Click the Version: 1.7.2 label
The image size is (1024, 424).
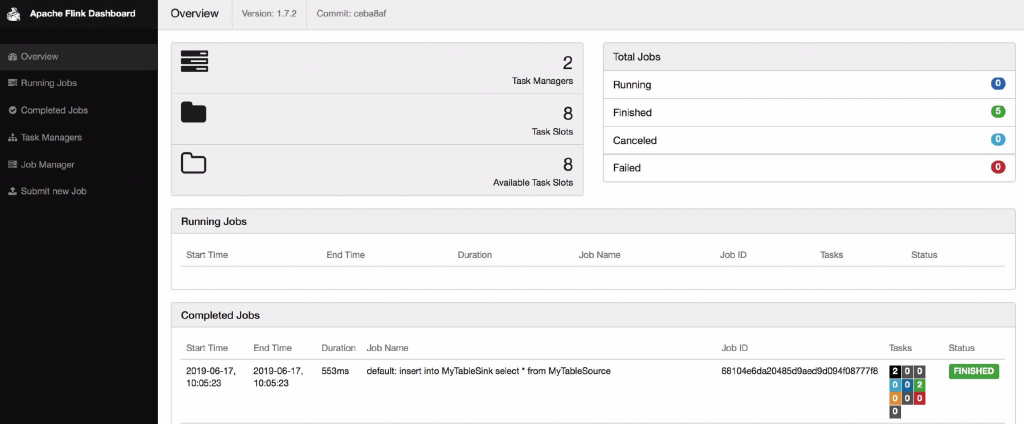click(269, 14)
